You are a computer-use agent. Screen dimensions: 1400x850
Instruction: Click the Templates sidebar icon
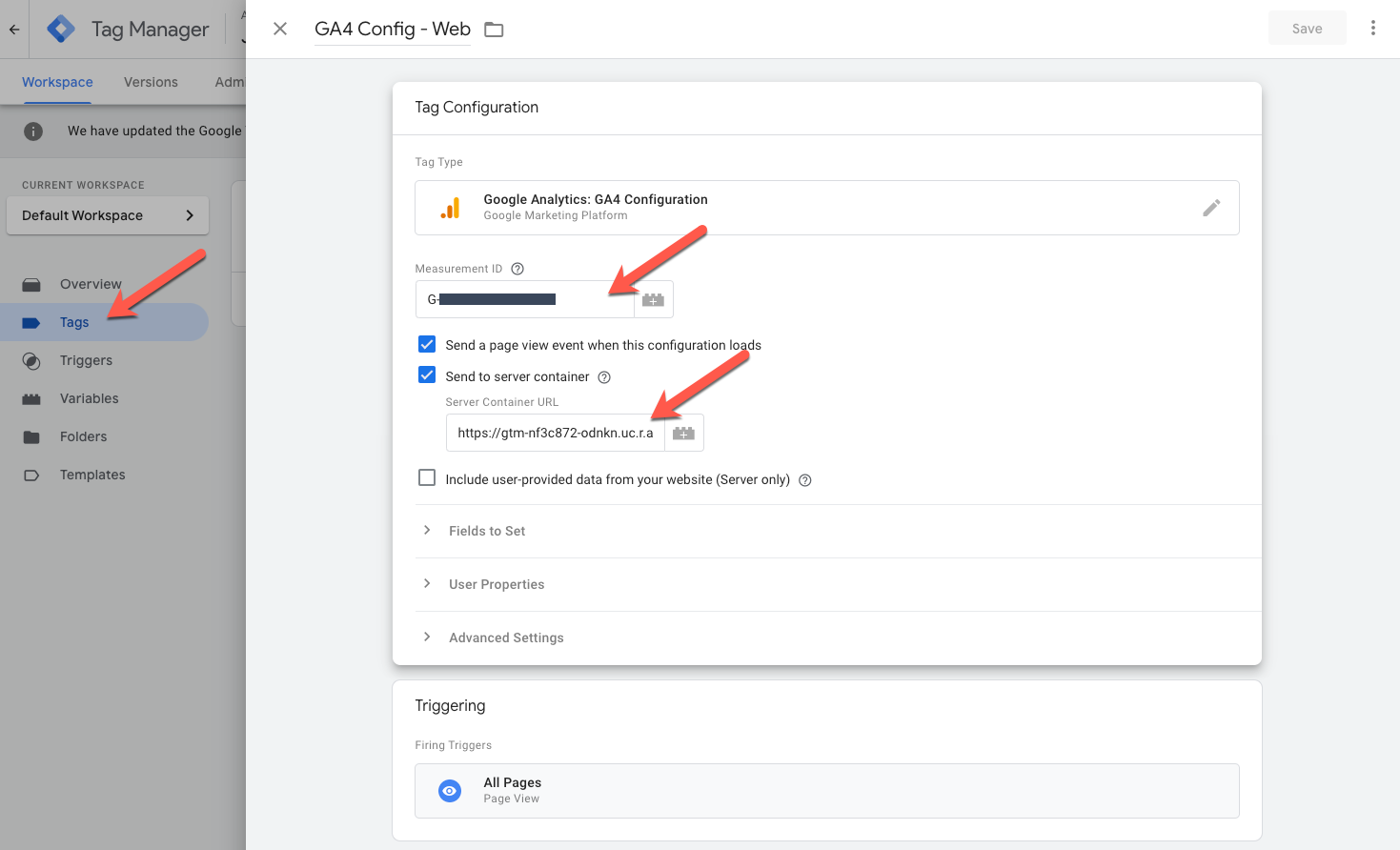pyautogui.click(x=31, y=475)
